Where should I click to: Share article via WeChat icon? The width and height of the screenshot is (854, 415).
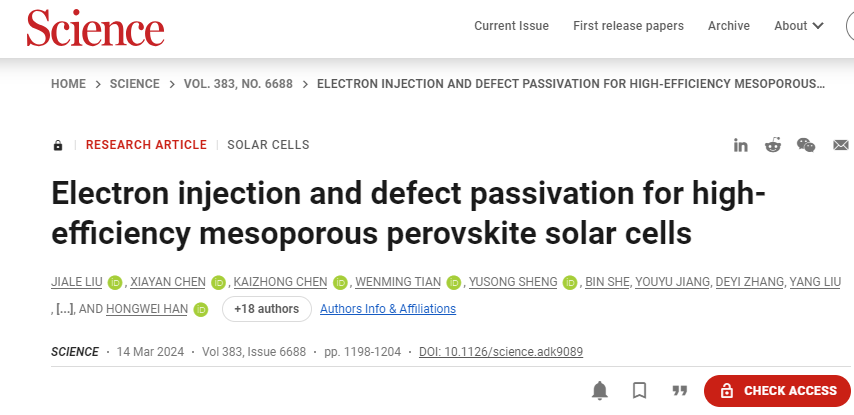click(x=806, y=145)
